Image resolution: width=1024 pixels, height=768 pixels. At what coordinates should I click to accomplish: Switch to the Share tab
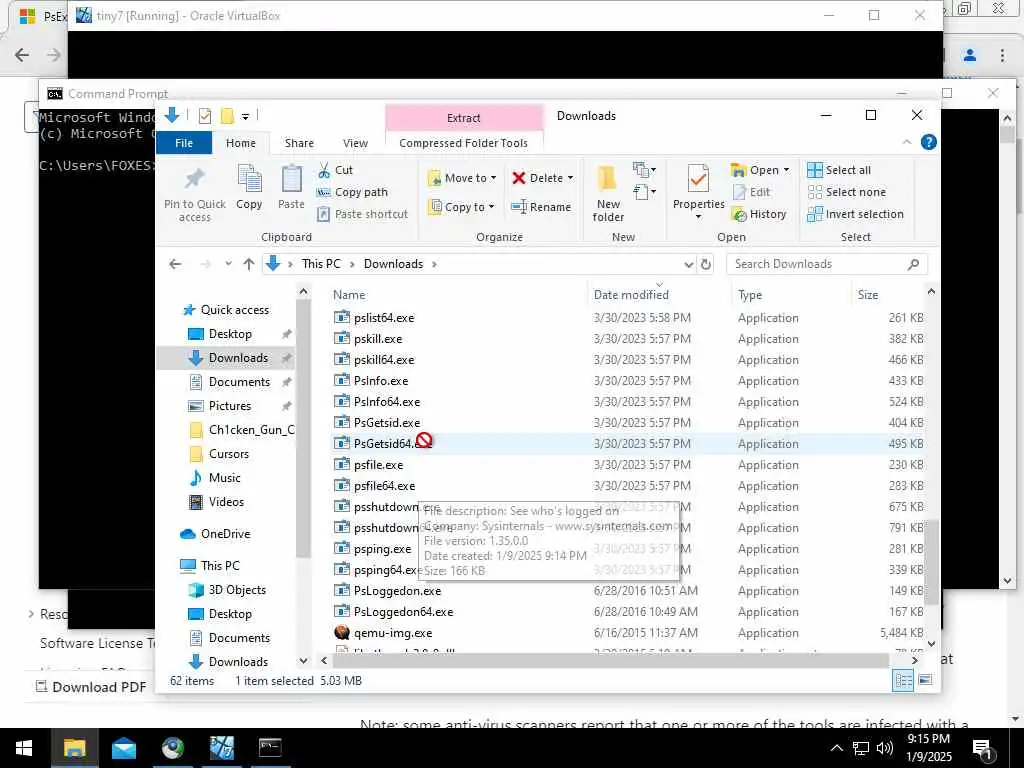point(299,142)
